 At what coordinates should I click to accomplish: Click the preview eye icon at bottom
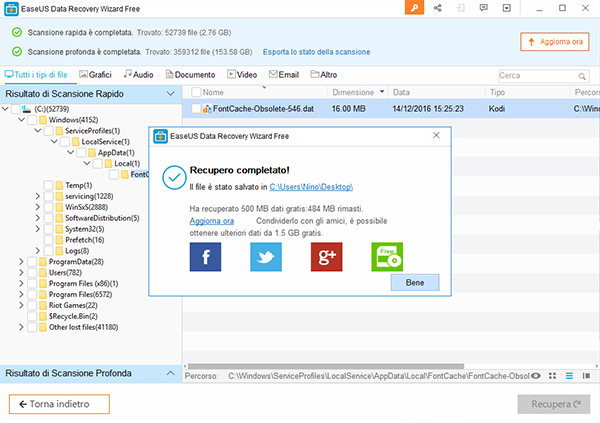[x=536, y=376]
